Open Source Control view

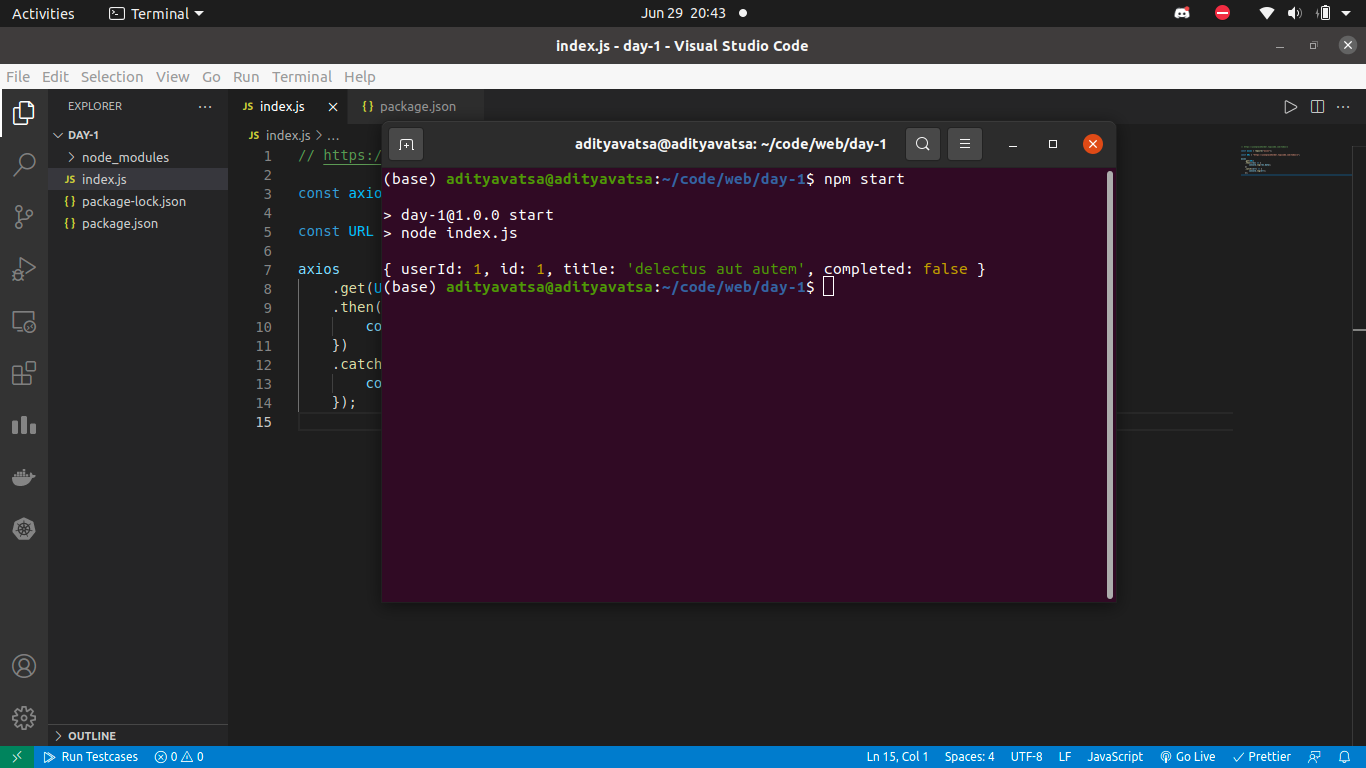24,216
